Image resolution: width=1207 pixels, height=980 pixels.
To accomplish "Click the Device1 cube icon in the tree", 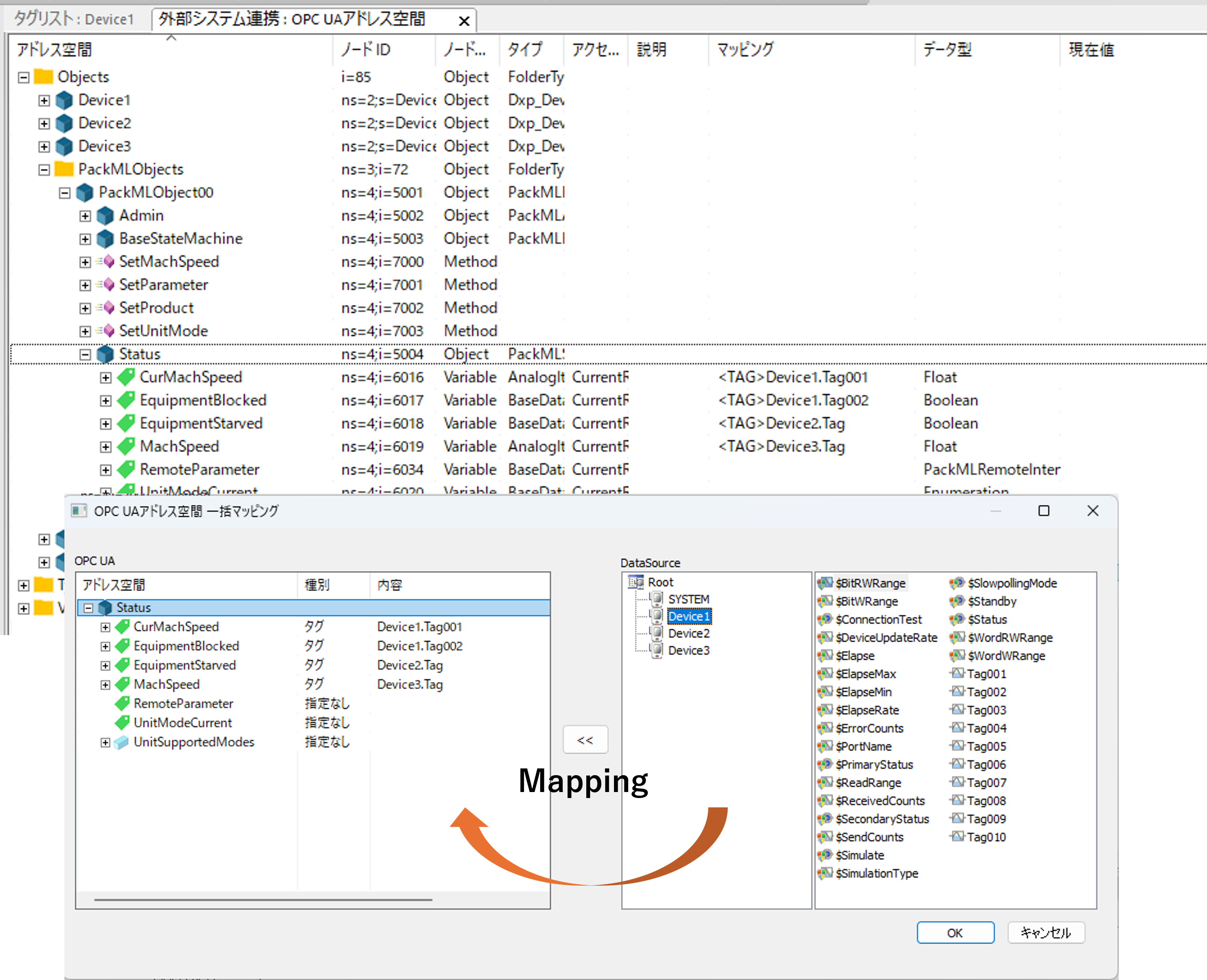I will [x=64, y=100].
